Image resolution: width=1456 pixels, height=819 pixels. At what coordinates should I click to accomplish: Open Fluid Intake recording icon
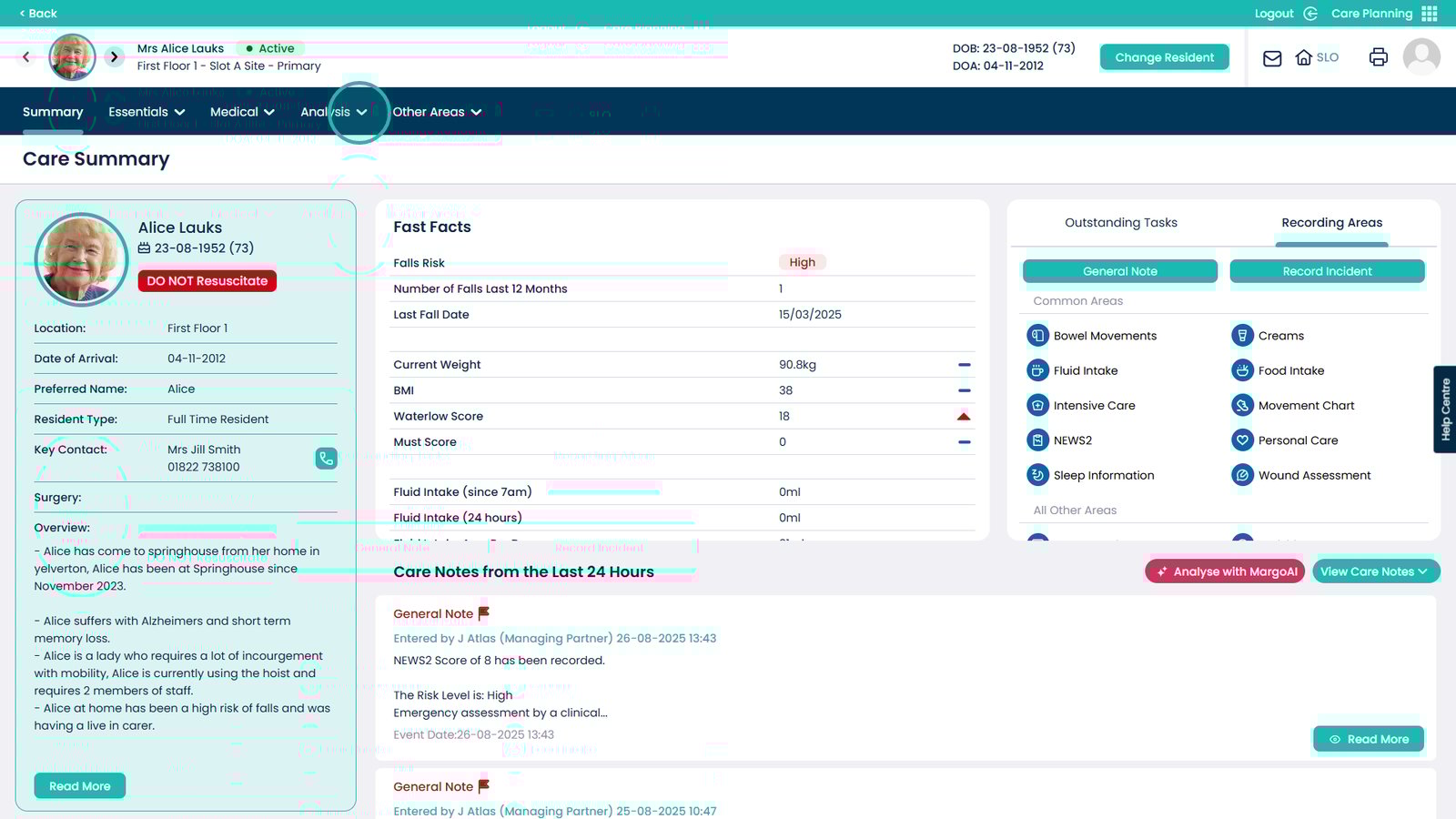1037,370
